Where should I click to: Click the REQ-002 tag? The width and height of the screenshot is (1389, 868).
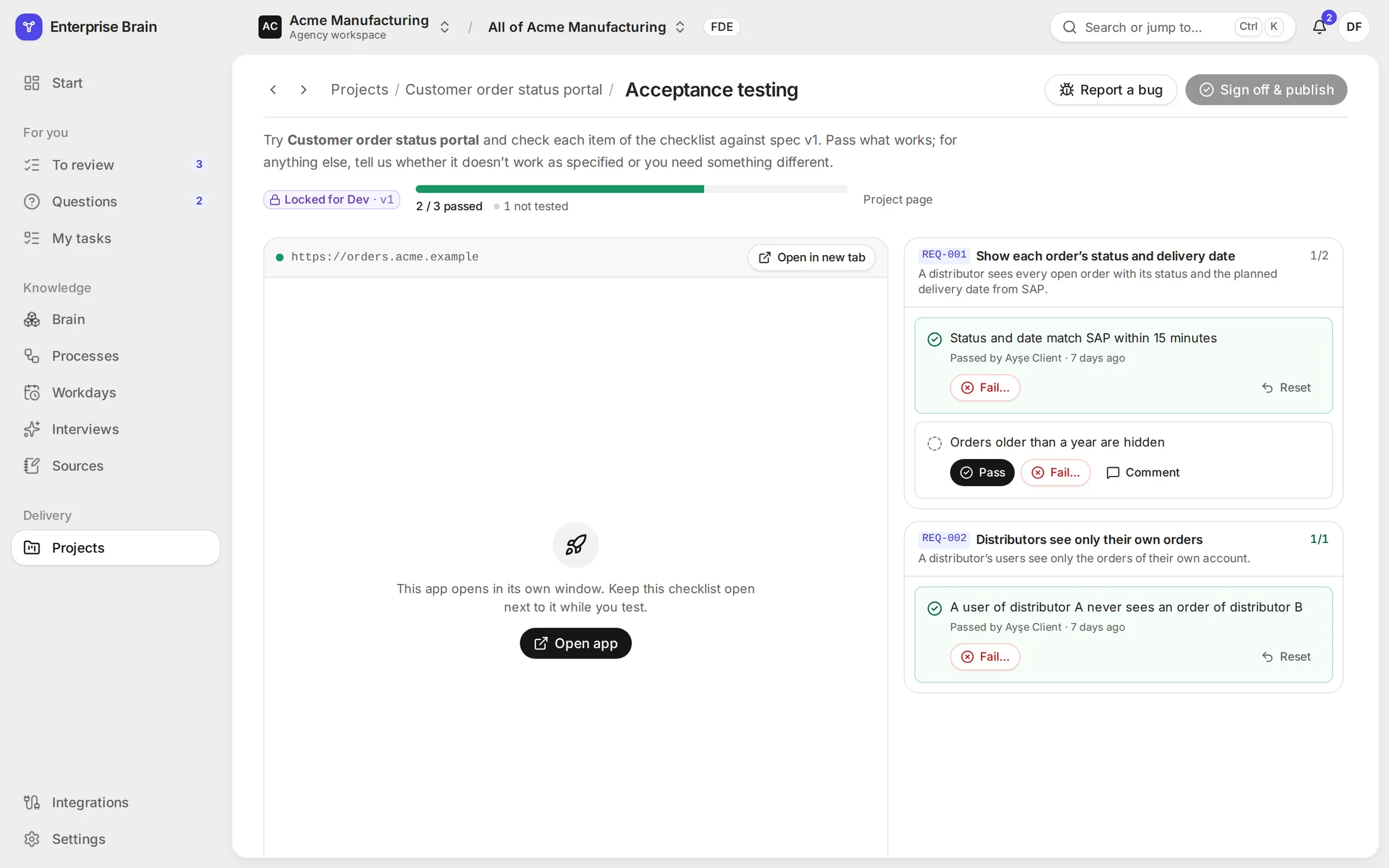pyautogui.click(x=944, y=538)
